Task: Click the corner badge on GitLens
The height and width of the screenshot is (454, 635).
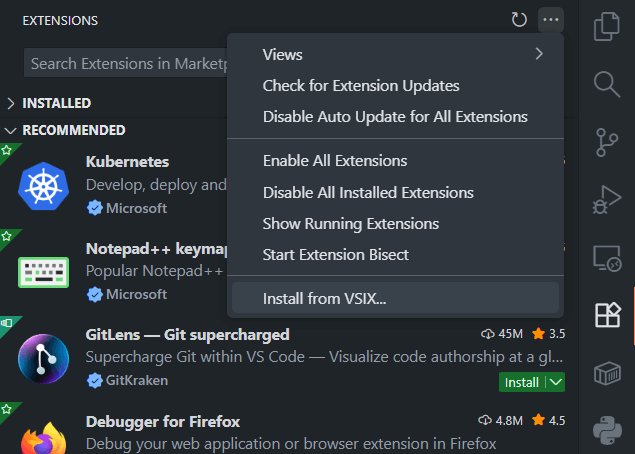Action: pos(6,323)
